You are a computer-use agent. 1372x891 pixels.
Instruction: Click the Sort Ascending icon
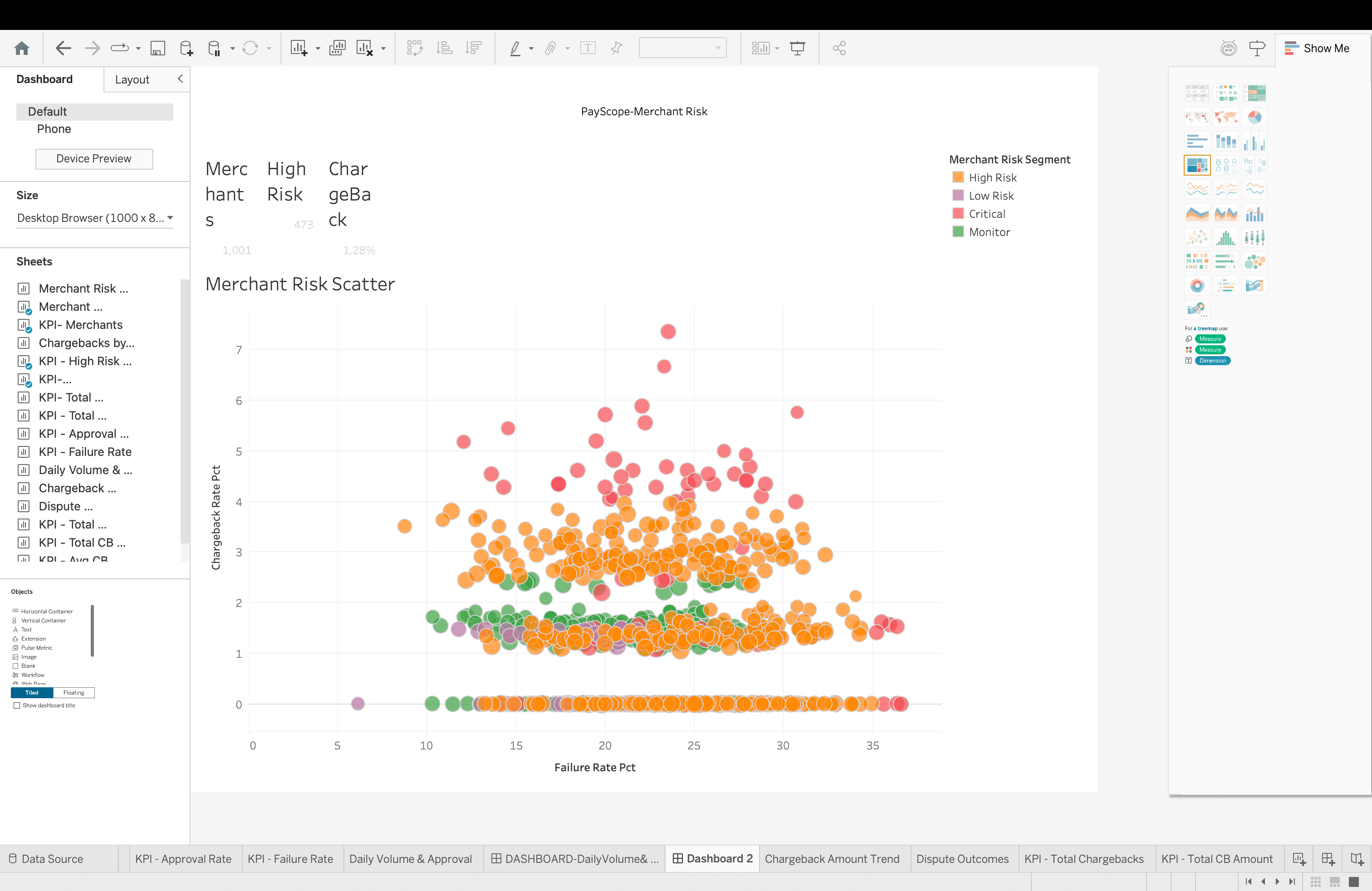click(x=444, y=49)
